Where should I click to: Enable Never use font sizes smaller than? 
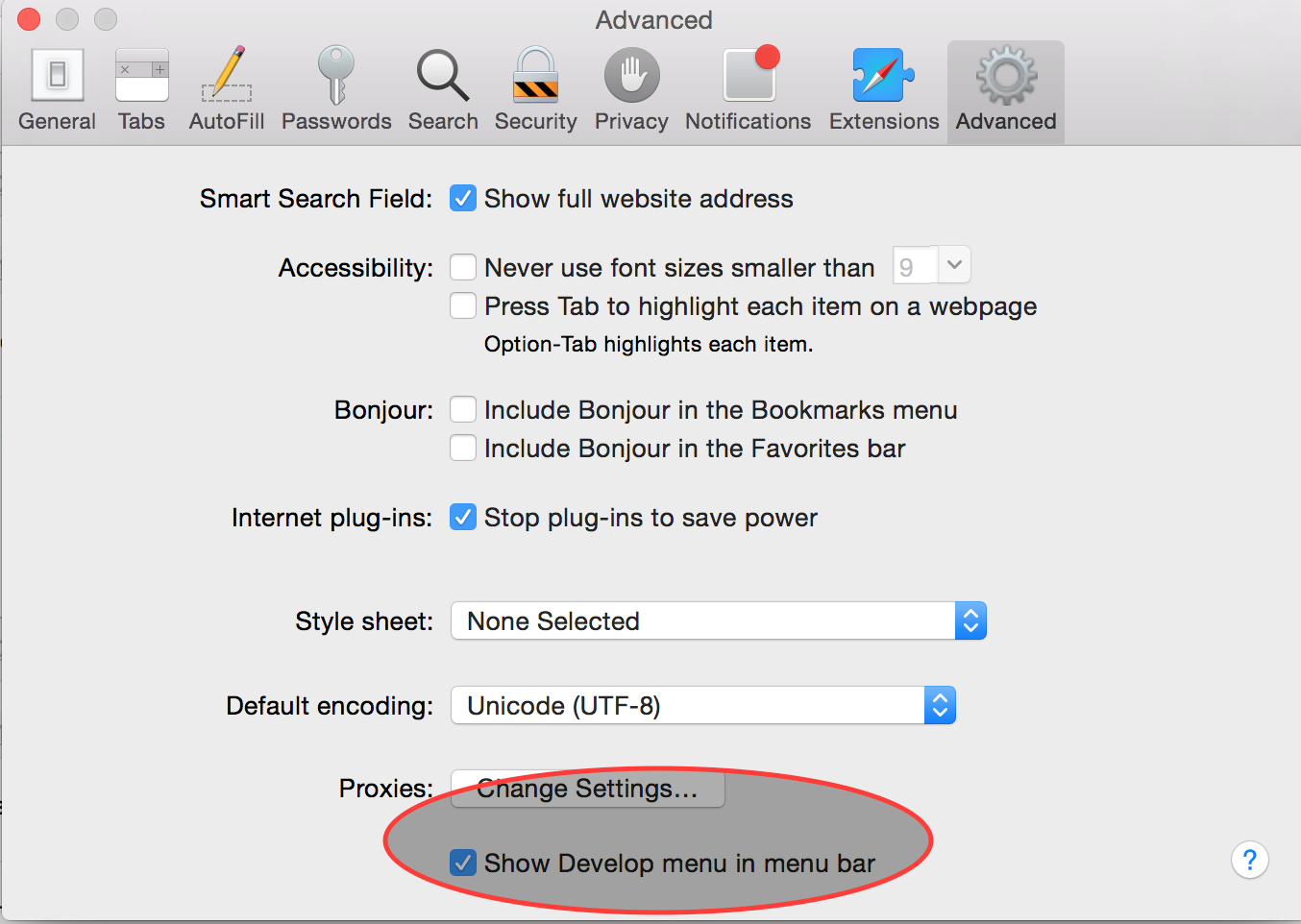pyautogui.click(x=463, y=267)
